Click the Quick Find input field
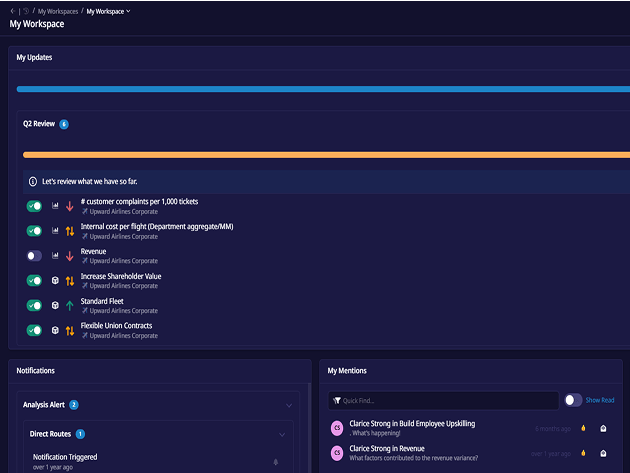Viewport: 630px width, 473px height. pyautogui.click(x=444, y=401)
